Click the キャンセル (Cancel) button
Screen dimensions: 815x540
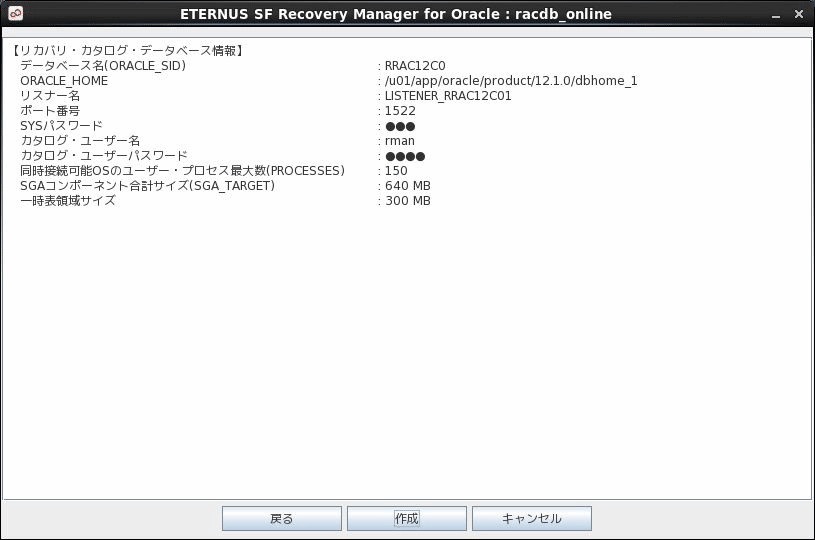pyautogui.click(x=532, y=518)
